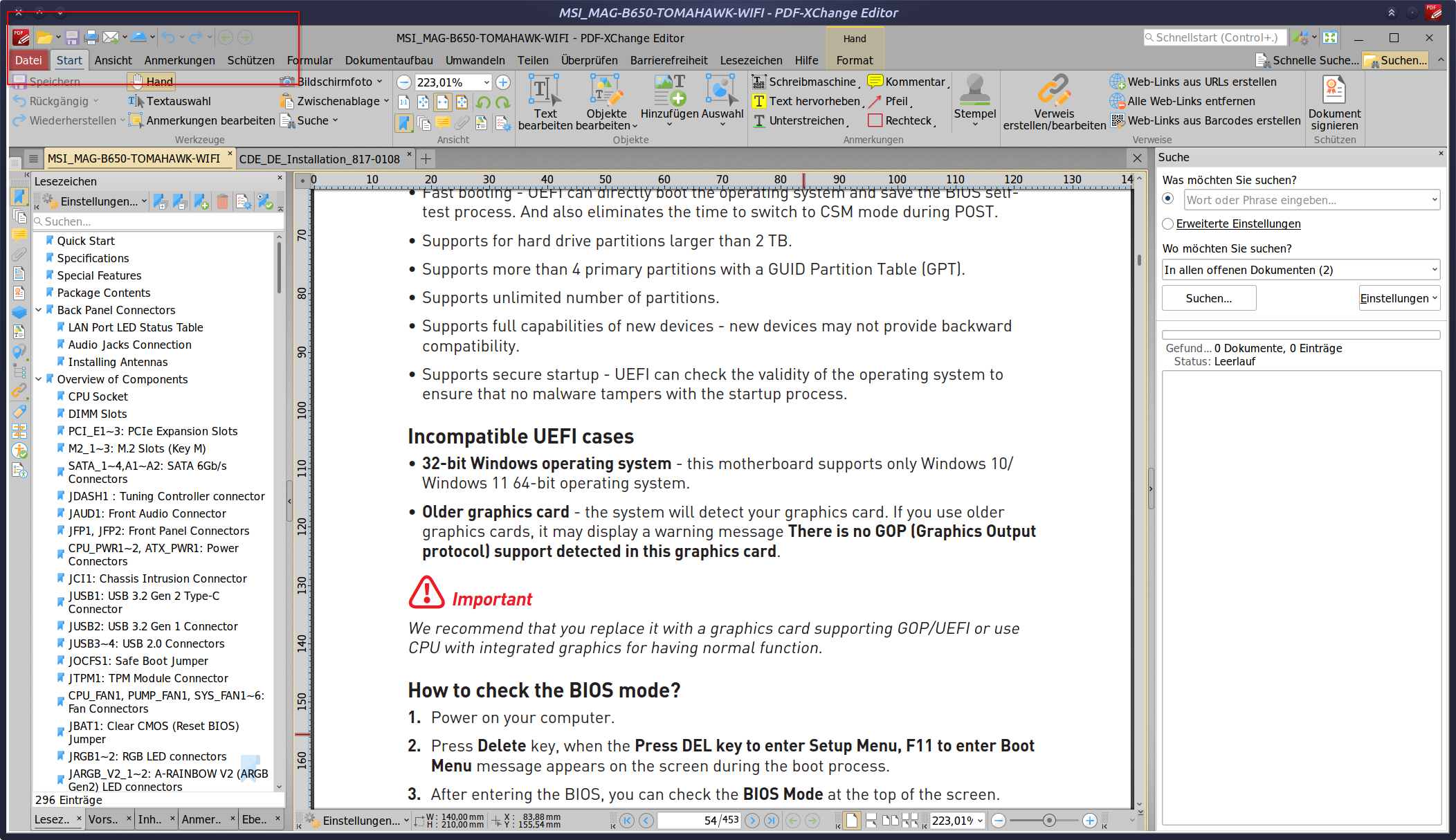Open the Umwandeln ribbon tab
1456x840 pixels.
pos(475,60)
